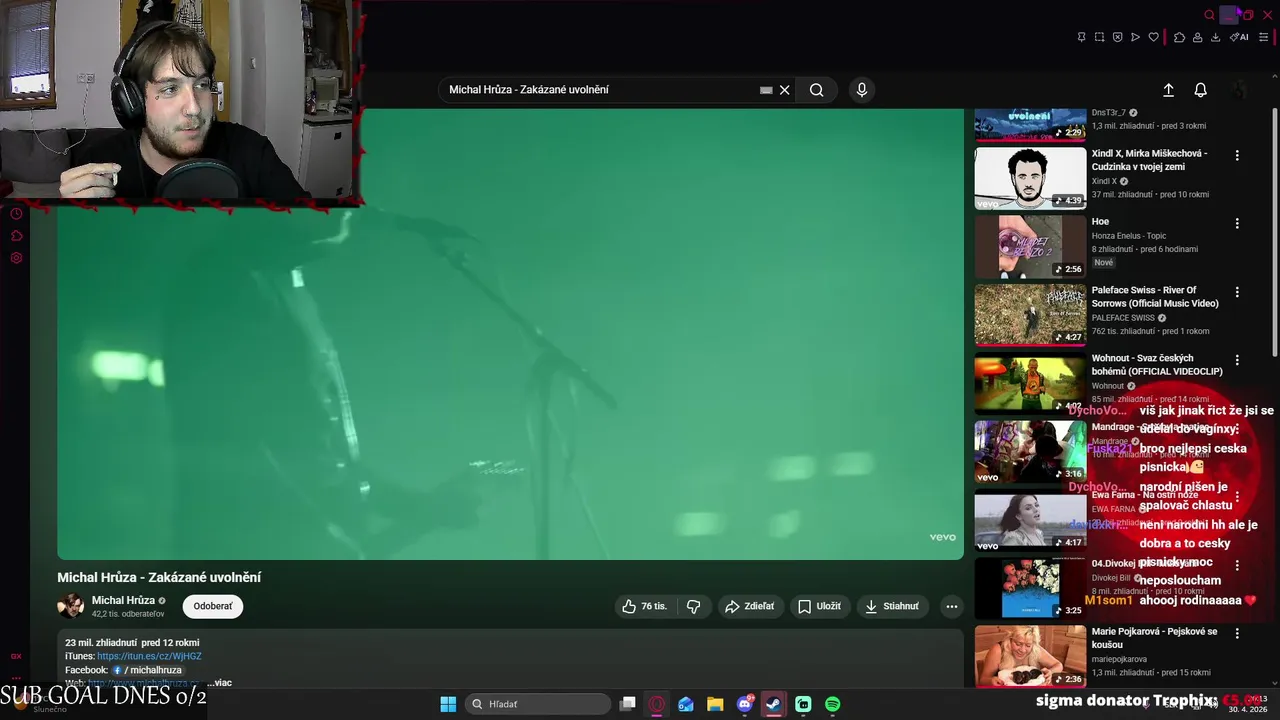This screenshot has height=720, width=1280.
Task: Open Marie Pojkarová Pejskové se koušou title
Action: (x=1154, y=638)
